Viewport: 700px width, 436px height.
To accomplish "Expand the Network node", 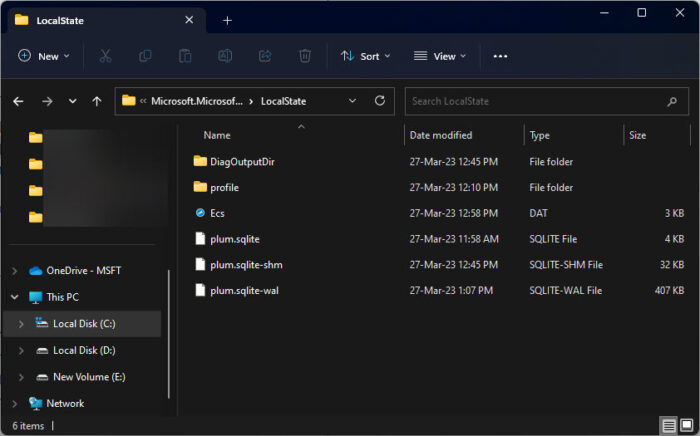I will [14, 403].
